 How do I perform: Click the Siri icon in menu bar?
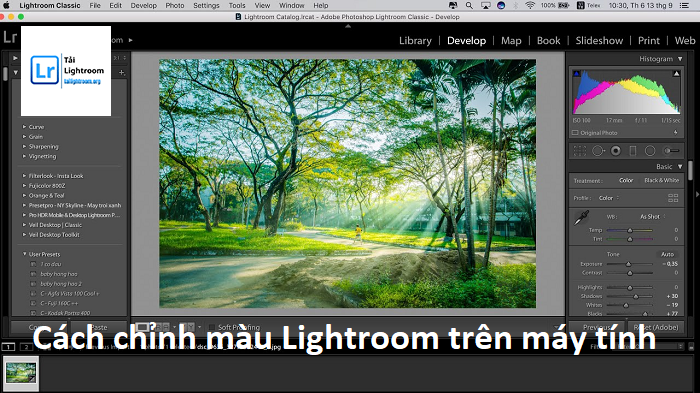coord(501,5)
